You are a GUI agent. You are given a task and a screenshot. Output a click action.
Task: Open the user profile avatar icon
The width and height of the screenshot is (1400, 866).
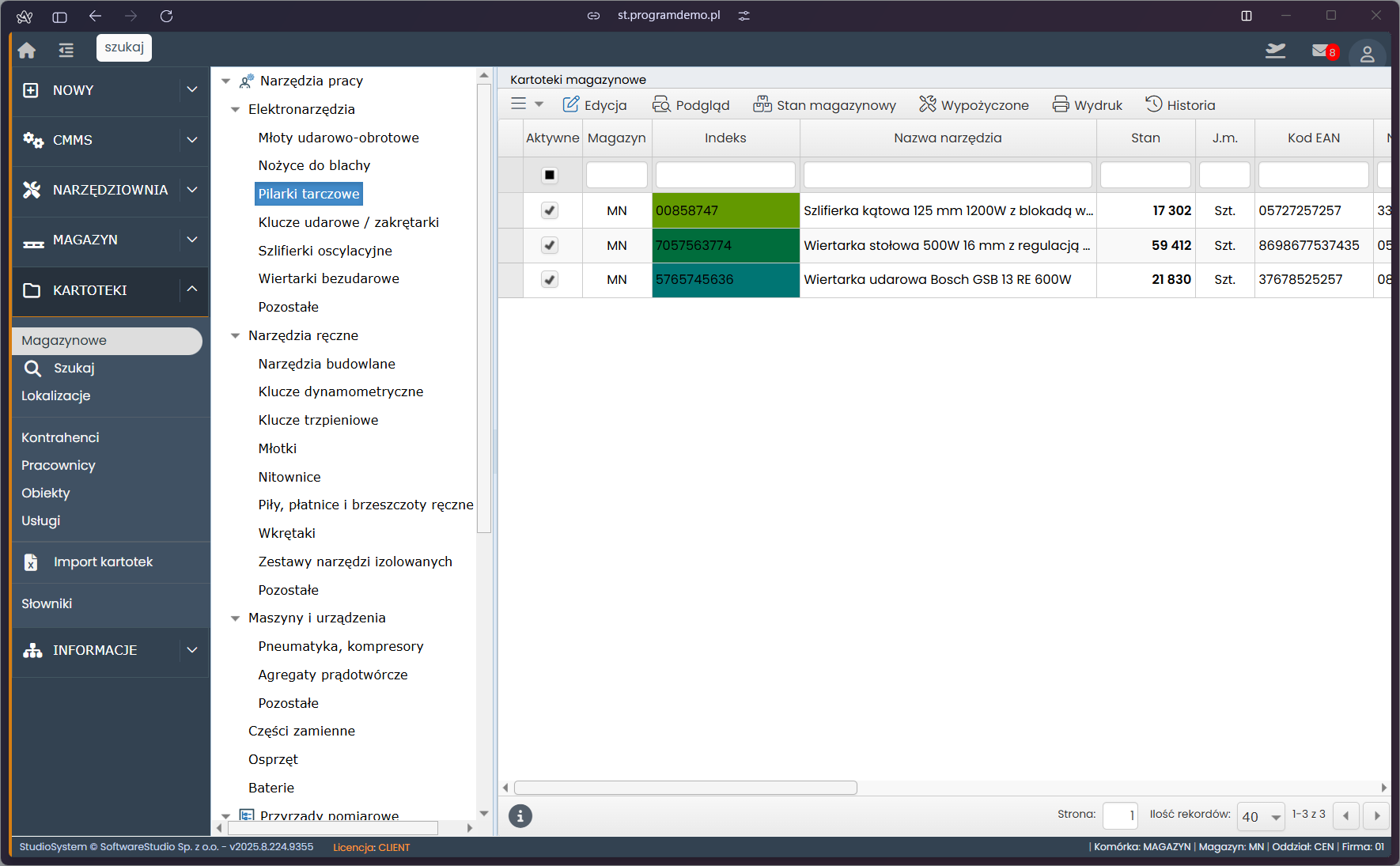click(1367, 54)
